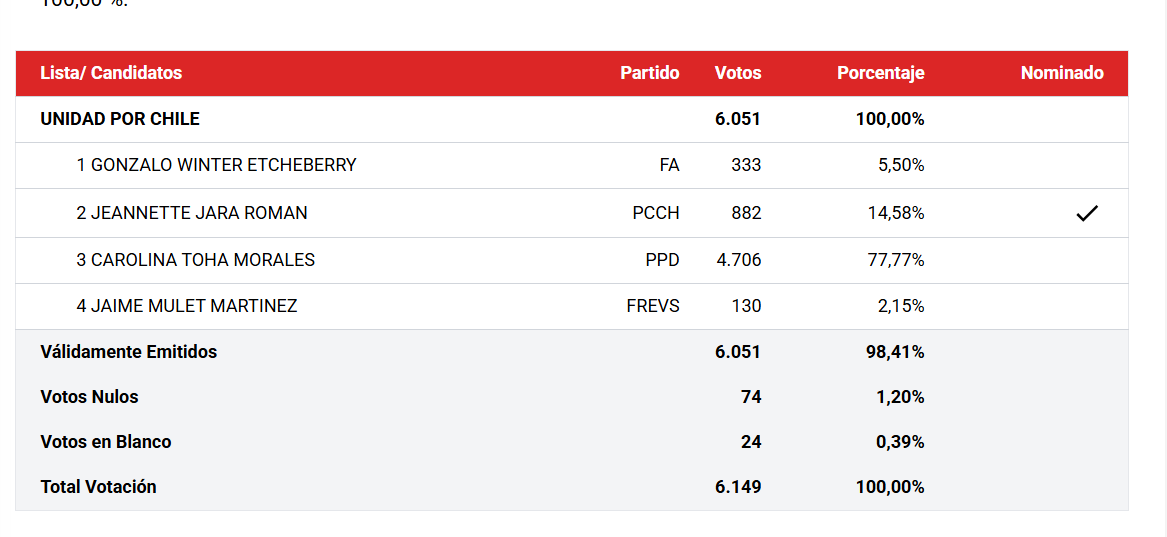Screen dimensions: 1167x537
Task: Select the Votos en Blanco row label
Action: tap(106, 442)
